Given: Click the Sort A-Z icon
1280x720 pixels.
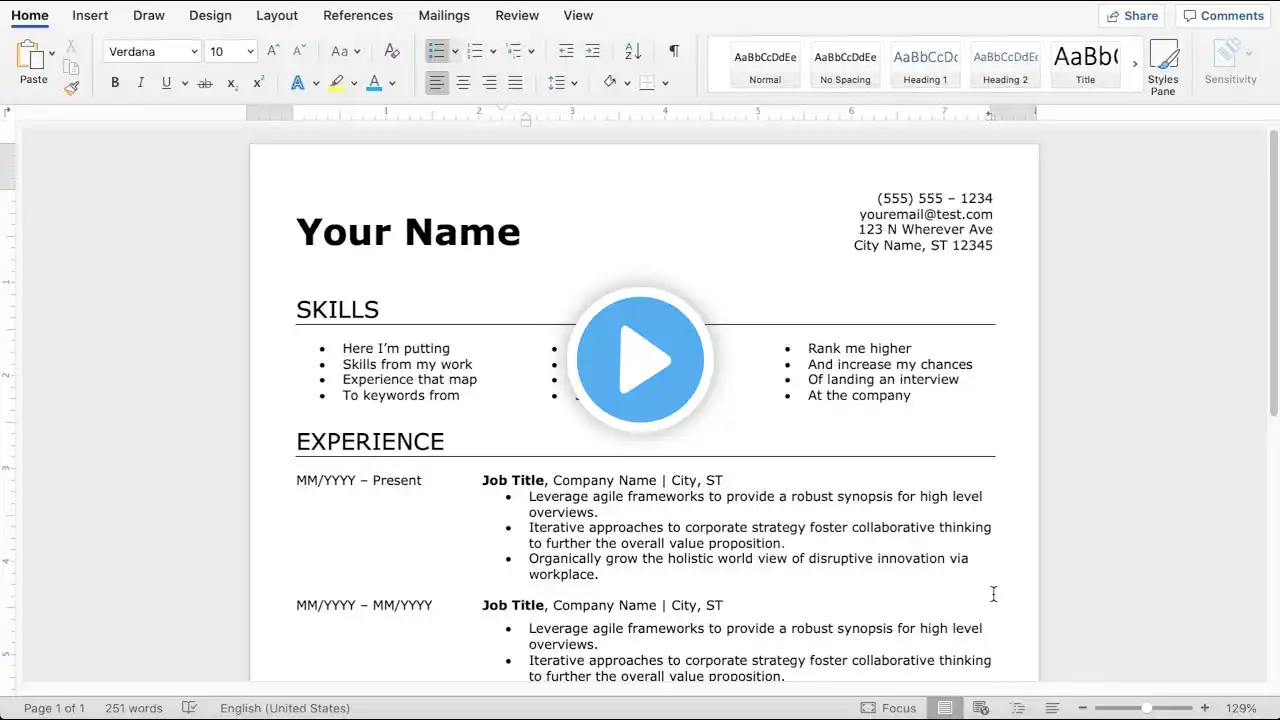Looking at the screenshot, I should (633, 51).
